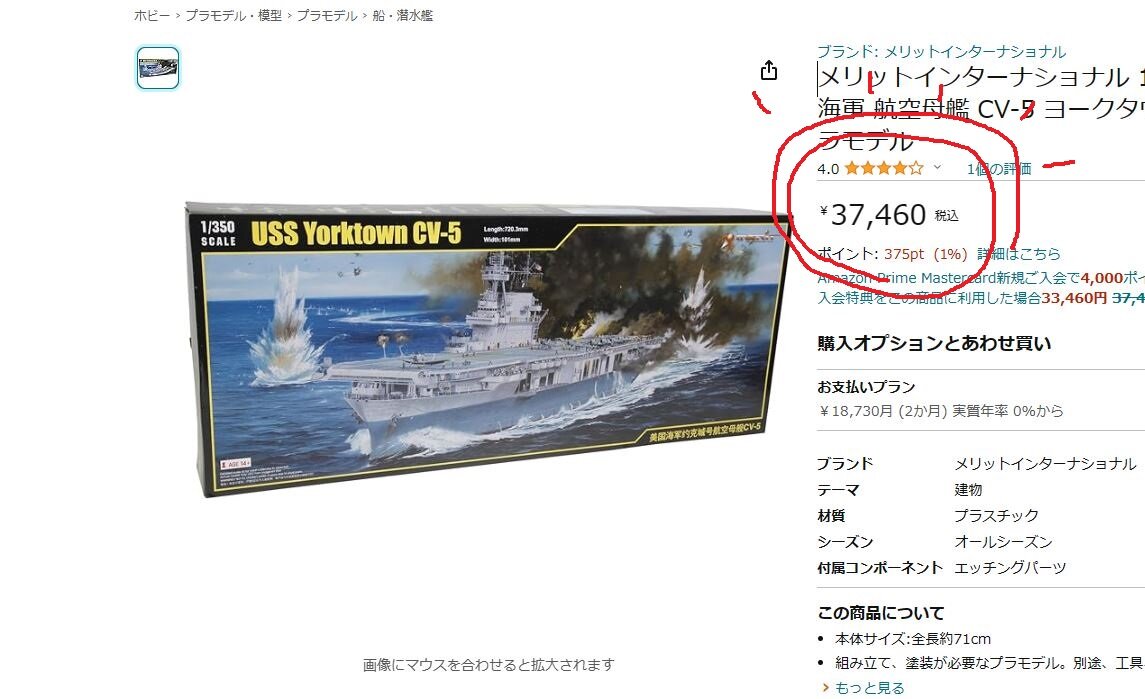
Task: Click the chevron icon beside もっと見る
Action: pos(825,688)
